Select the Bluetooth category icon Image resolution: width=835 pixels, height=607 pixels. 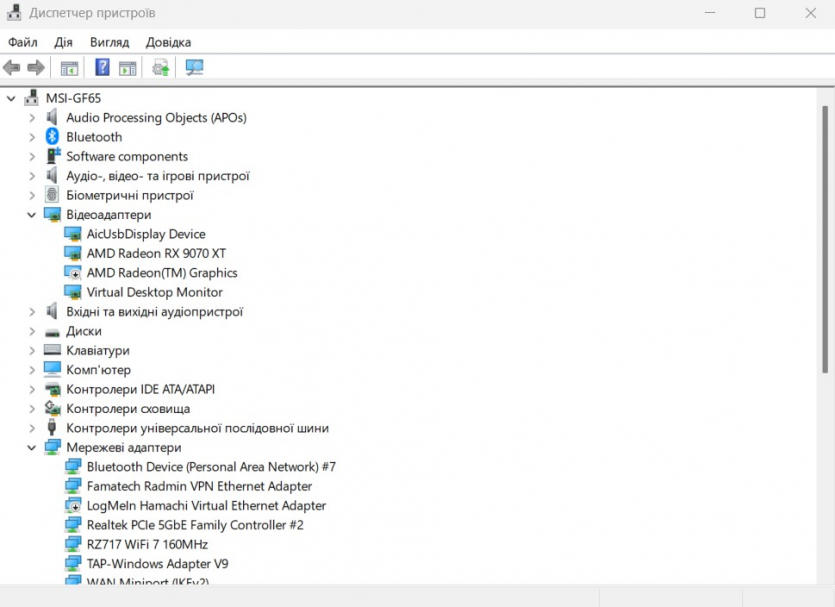tap(53, 137)
